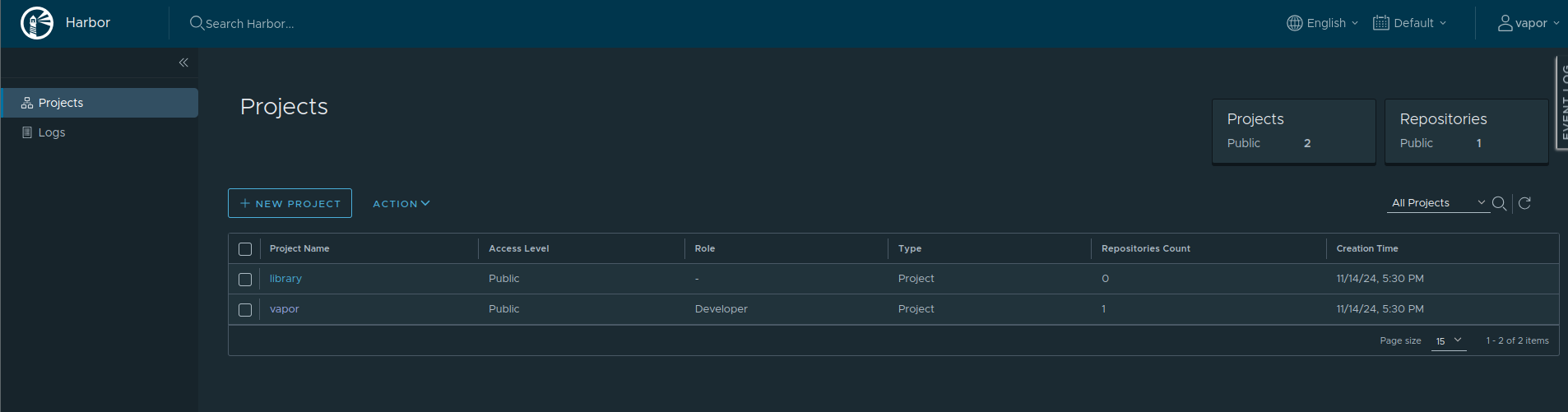Viewport: 1568px width, 412px height.
Task: Open the library project link
Action: [x=285, y=279]
